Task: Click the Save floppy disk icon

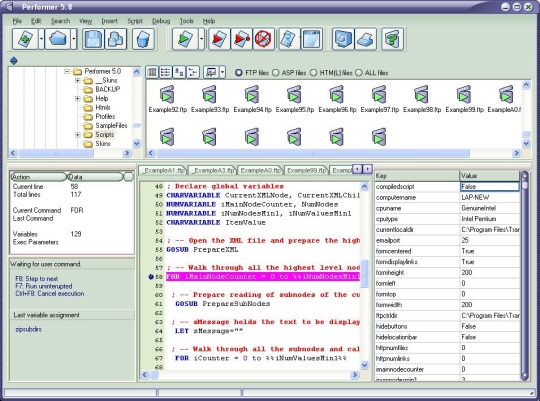Action: click(93, 39)
